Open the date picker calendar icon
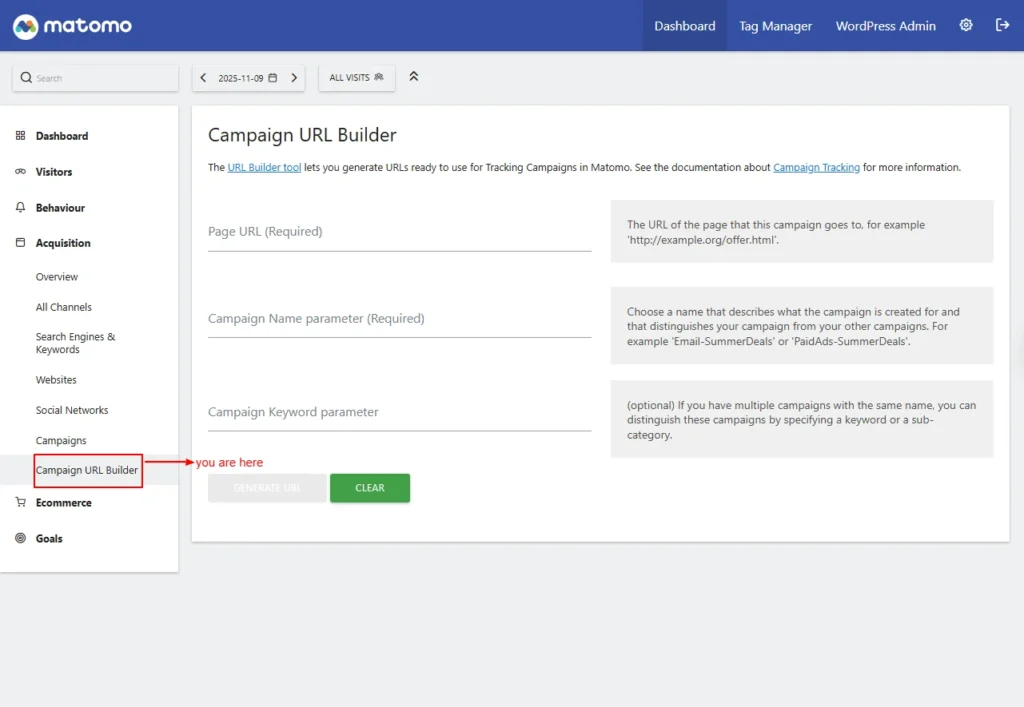 [272, 78]
